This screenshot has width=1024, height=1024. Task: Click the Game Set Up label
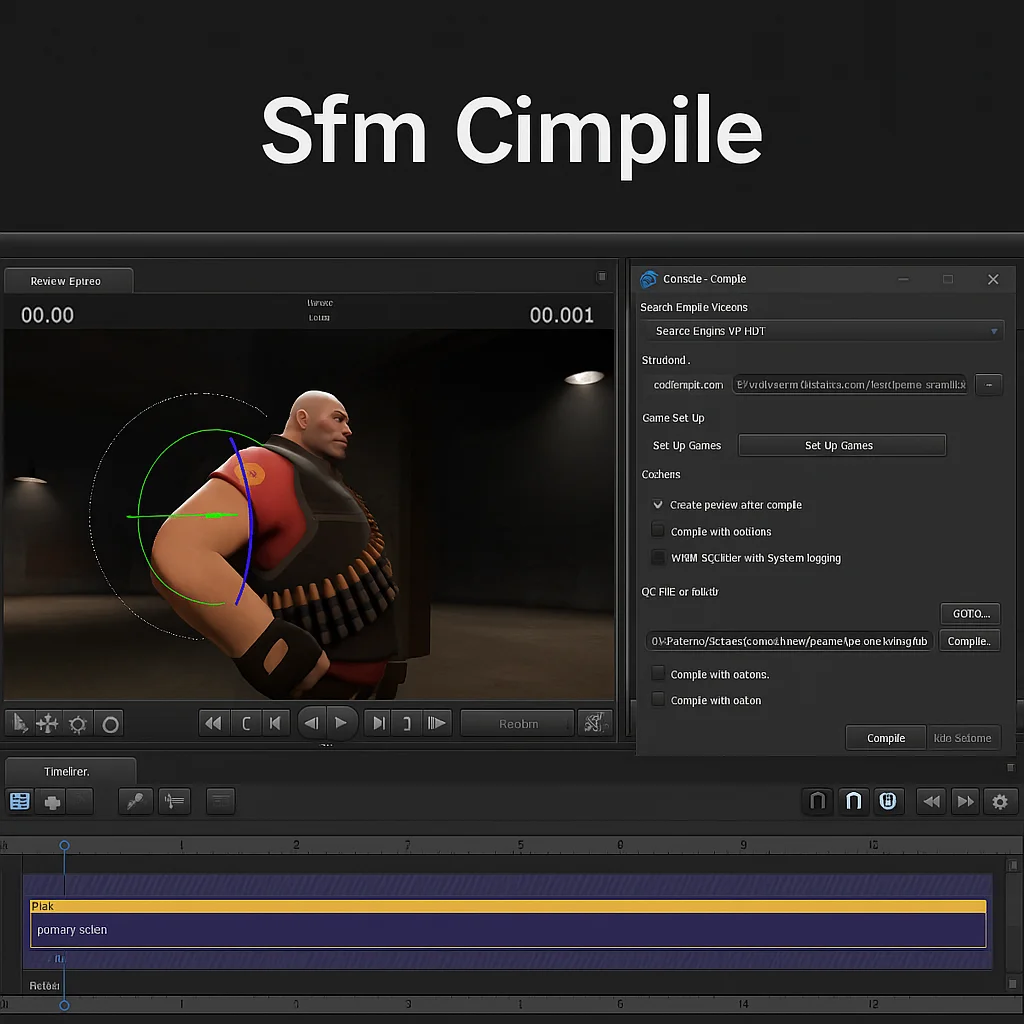click(673, 418)
